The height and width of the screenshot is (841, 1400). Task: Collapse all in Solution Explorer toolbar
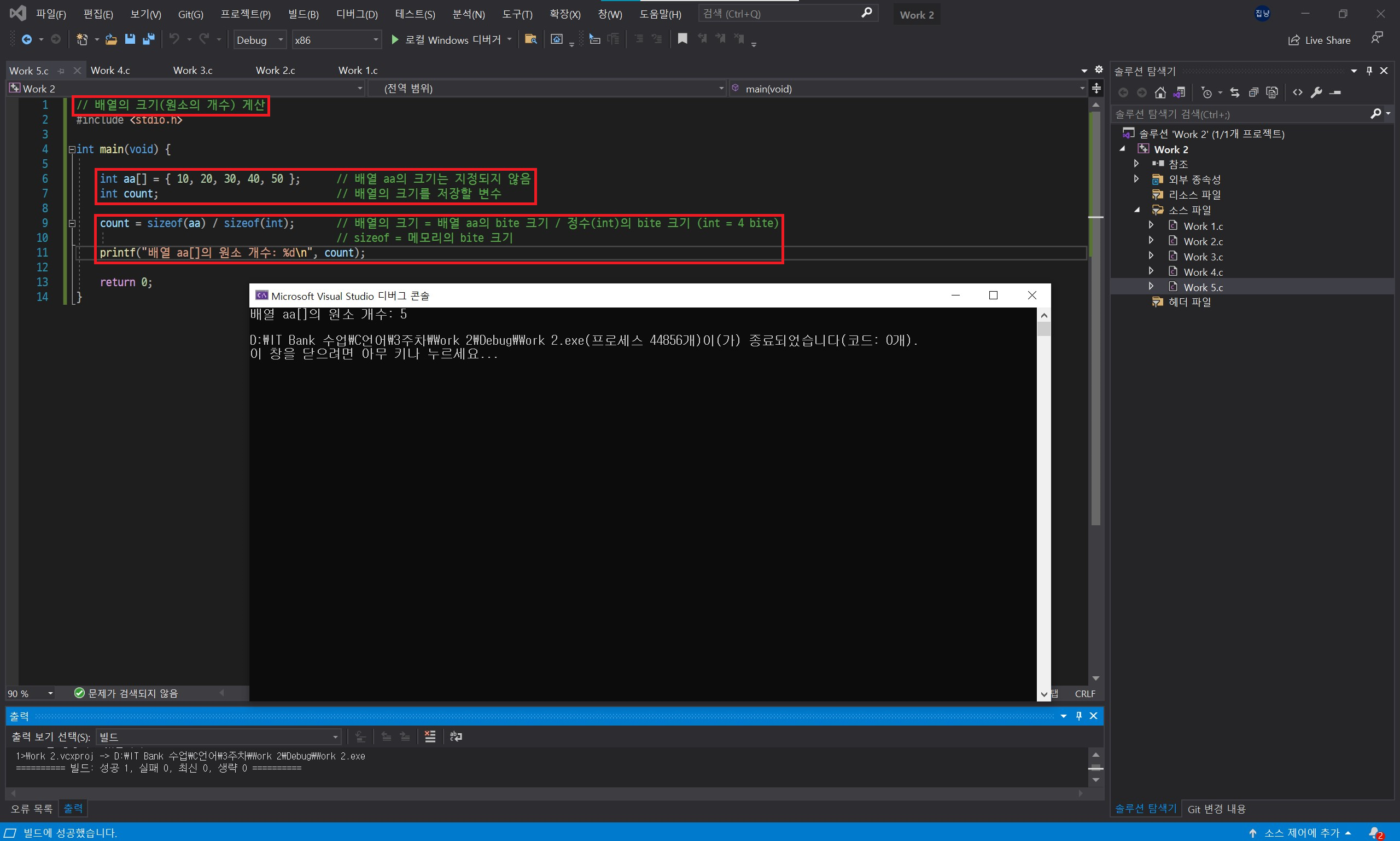click(1253, 92)
